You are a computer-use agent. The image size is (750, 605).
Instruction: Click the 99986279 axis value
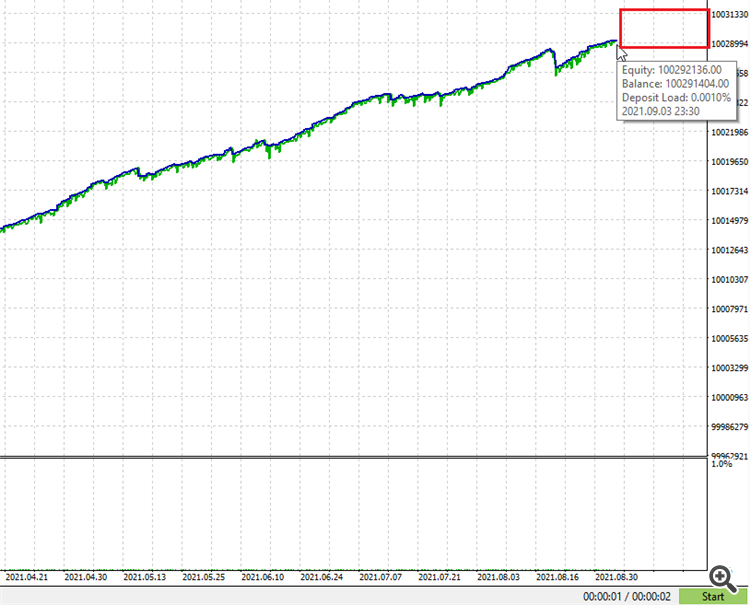[729, 427]
